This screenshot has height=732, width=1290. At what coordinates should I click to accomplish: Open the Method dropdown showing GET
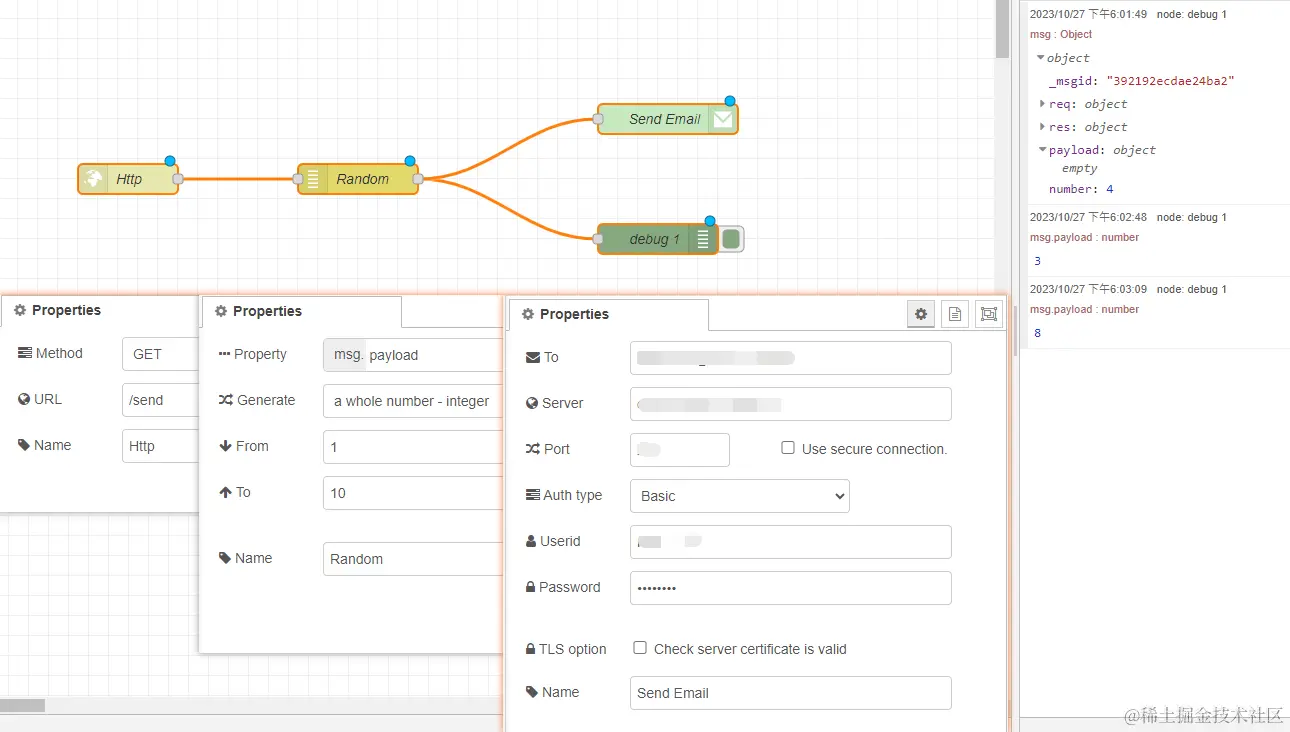[x=160, y=354]
